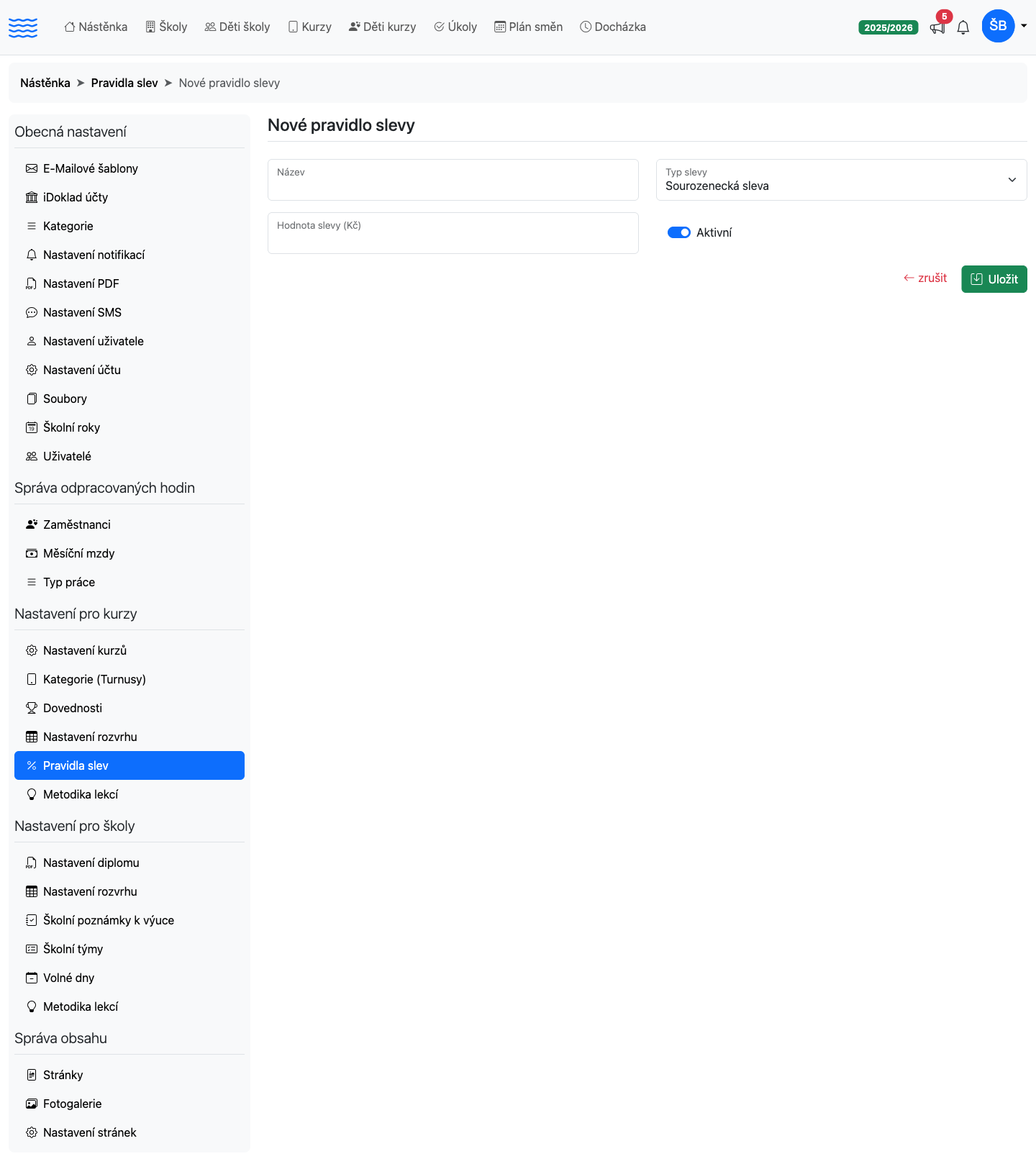Screen dimensions: 1036x1164
Task: Select the 2025/2026 school year badge
Action: coord(889,28)
